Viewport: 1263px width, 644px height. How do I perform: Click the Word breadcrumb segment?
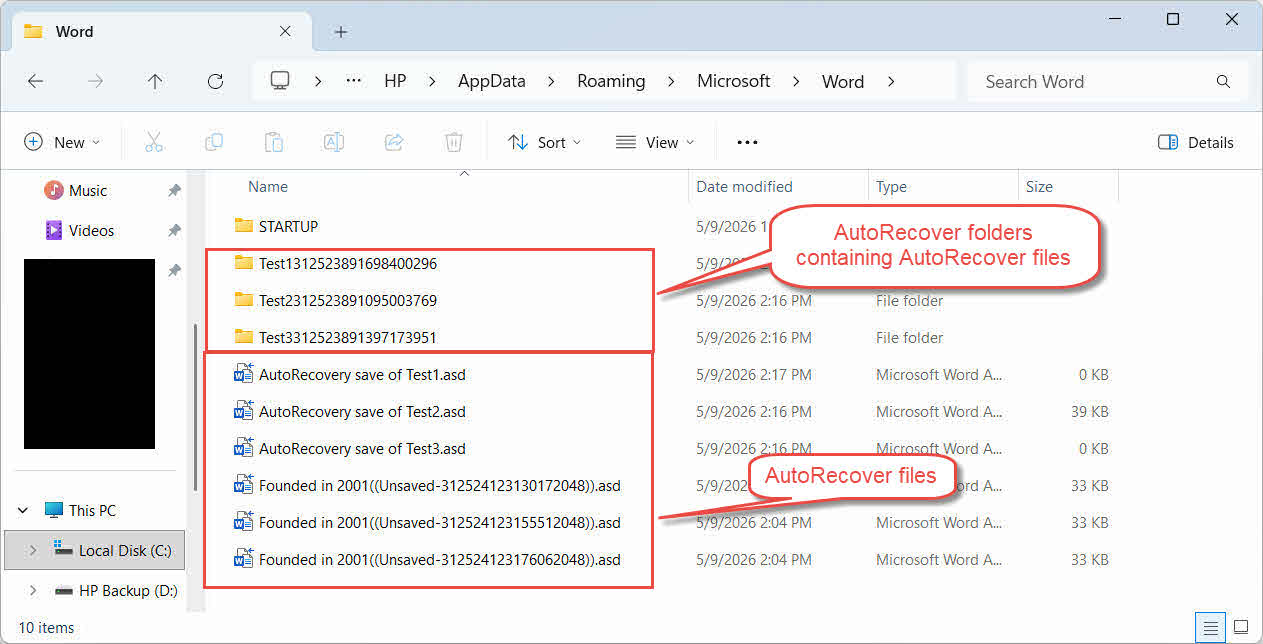click(843, 82)
